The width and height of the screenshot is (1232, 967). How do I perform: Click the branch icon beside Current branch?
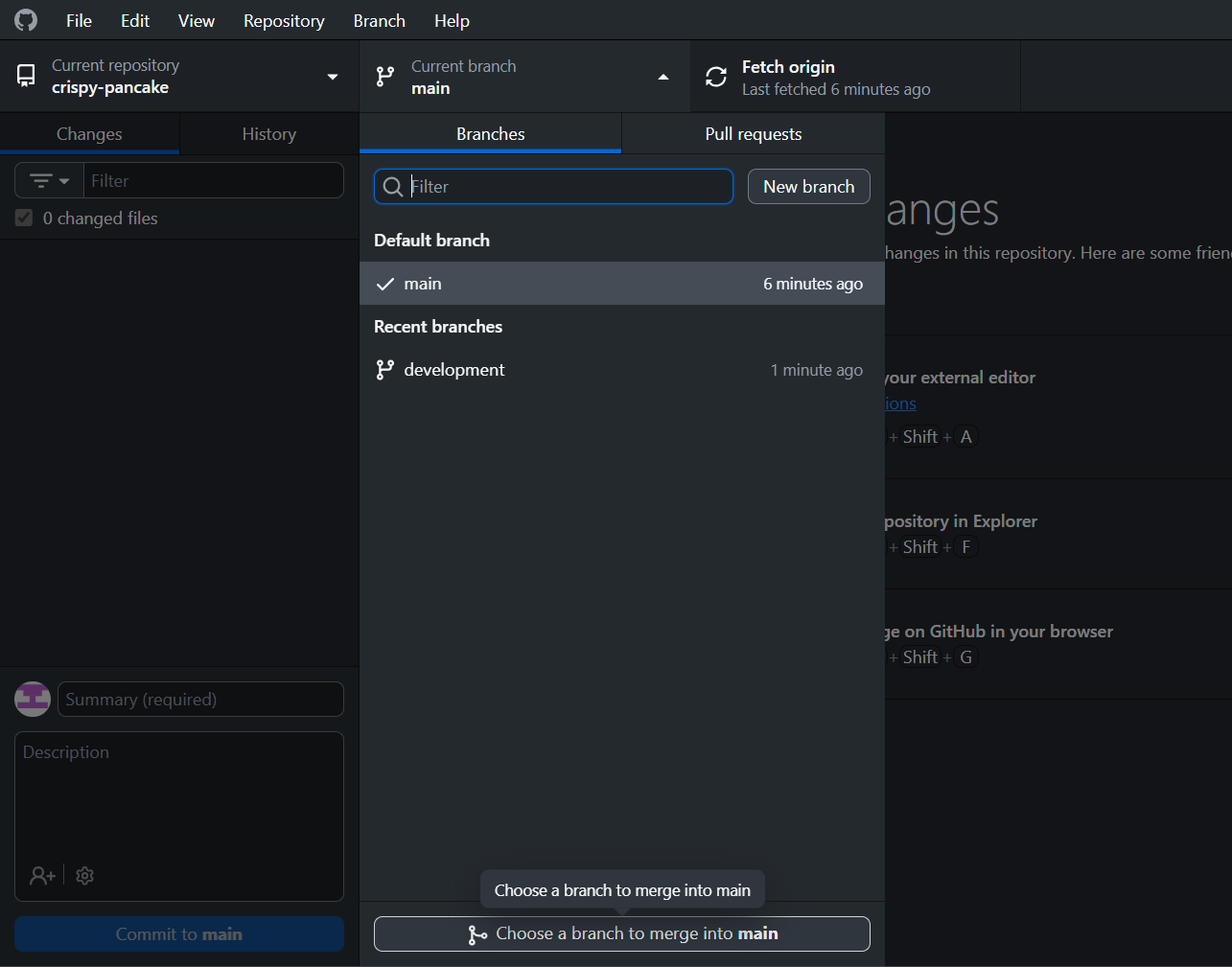tap(385, 77)
